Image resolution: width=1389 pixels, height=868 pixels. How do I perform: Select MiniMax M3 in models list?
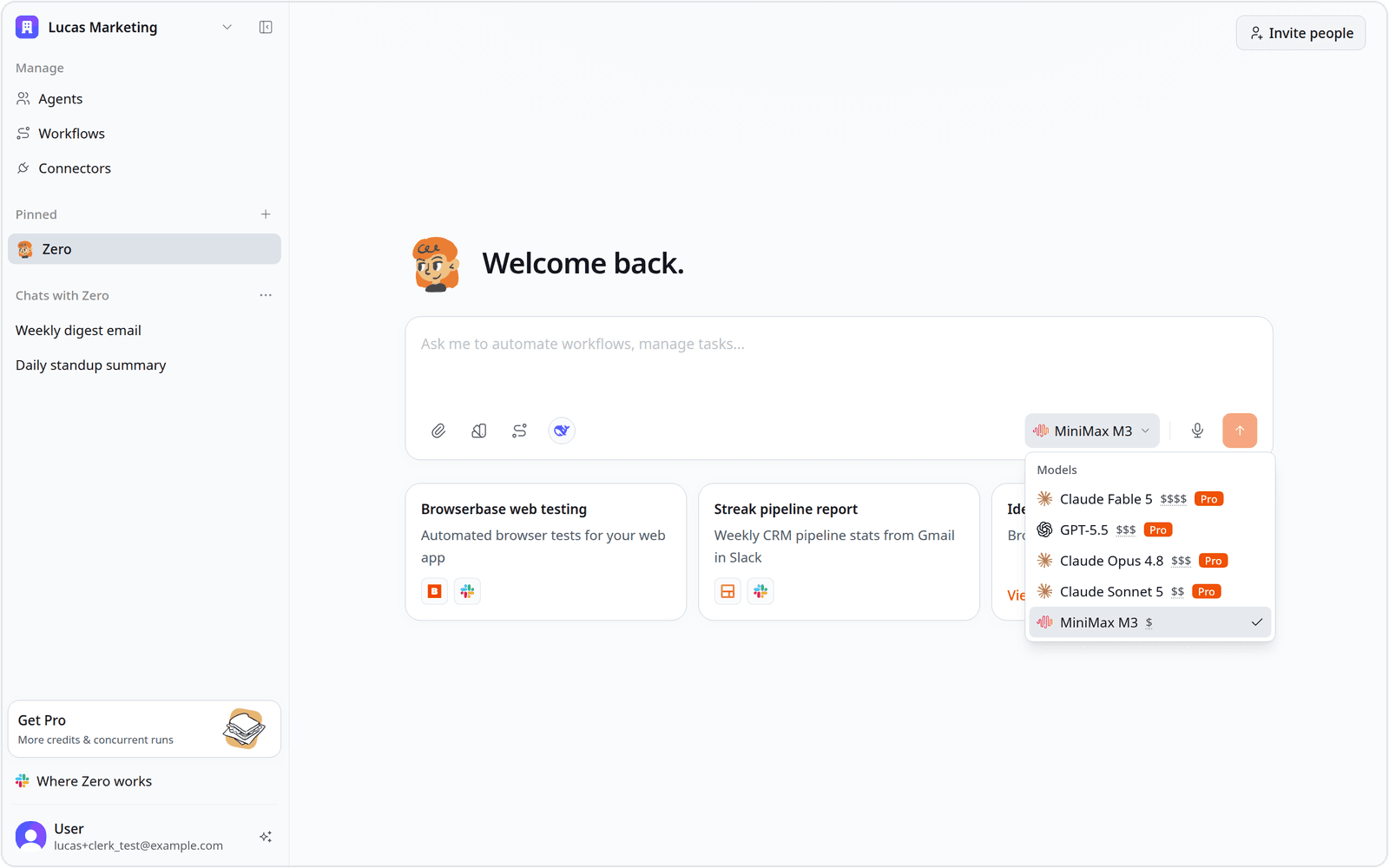tap(1150, 622)
